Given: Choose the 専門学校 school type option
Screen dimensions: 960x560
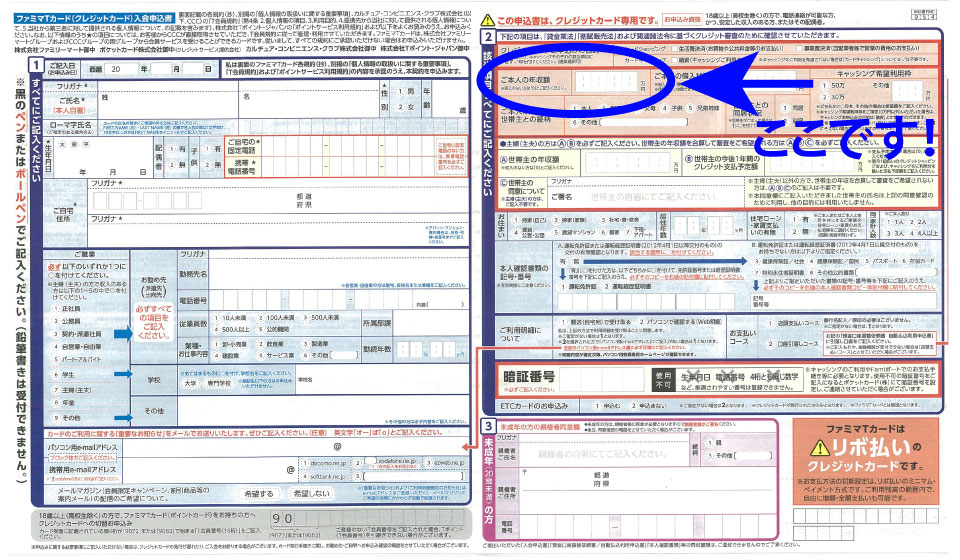Looking at the screenshot, I should click(219, 383).
